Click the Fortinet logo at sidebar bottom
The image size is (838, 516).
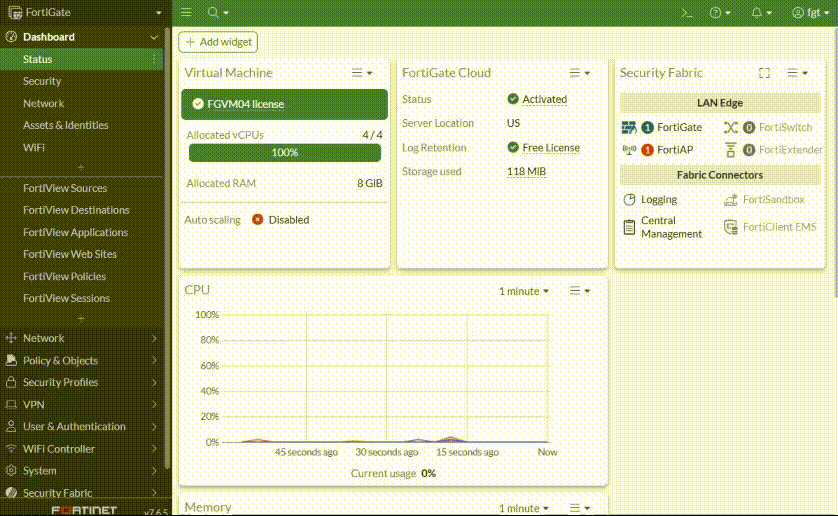84,511
